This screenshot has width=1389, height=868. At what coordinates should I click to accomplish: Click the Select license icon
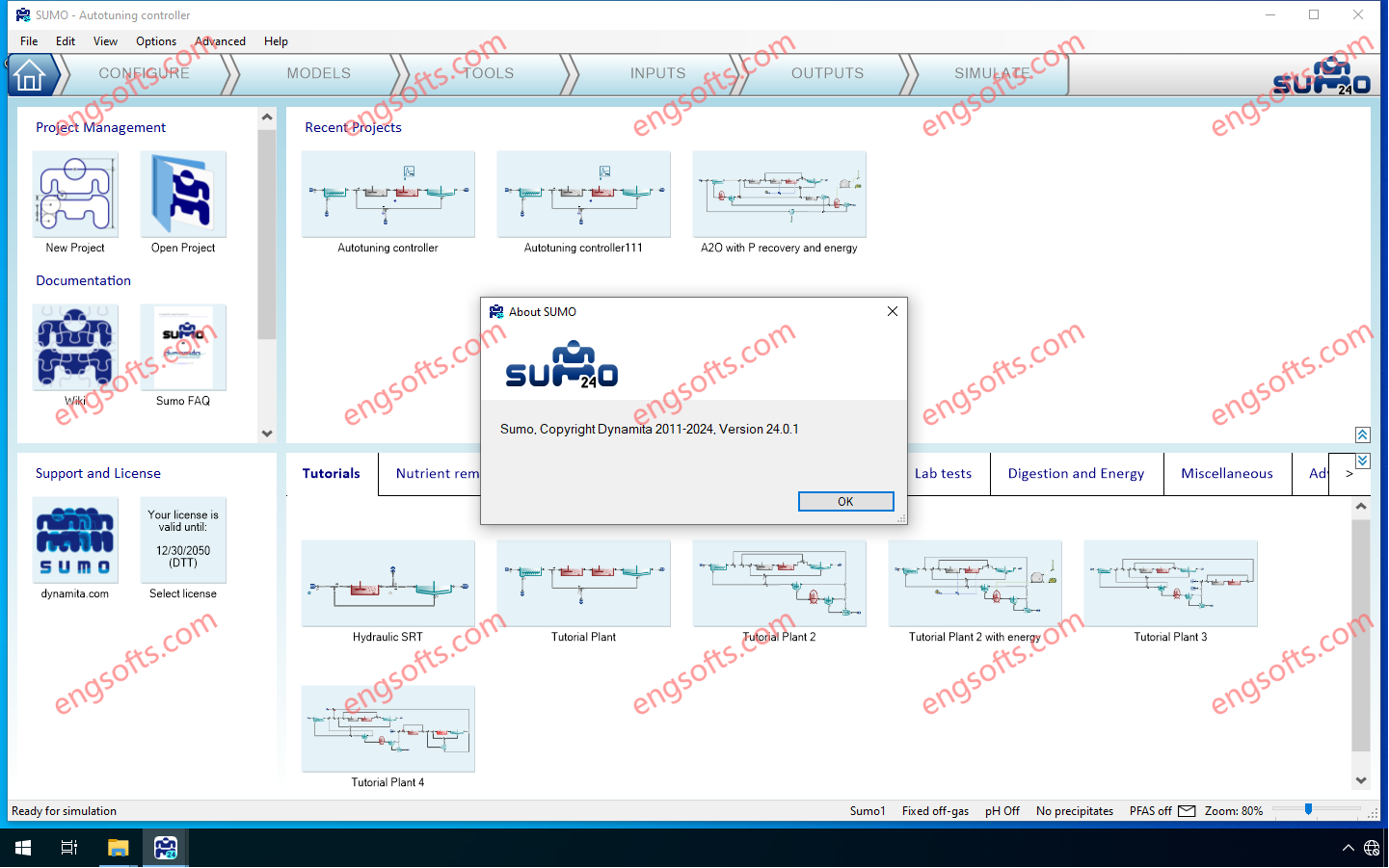tap(183, 539)
